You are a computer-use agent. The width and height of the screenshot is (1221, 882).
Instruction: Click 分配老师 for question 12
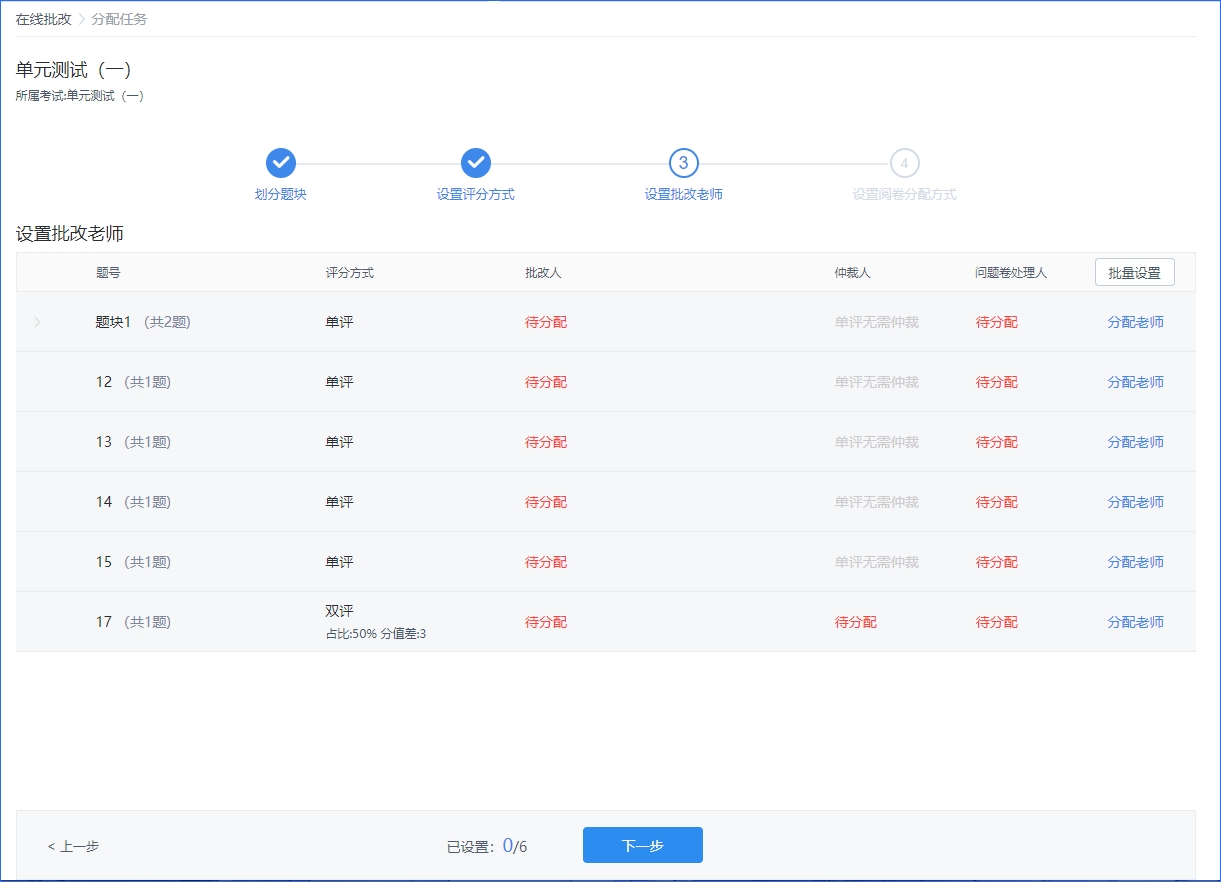coord(1135,382)
